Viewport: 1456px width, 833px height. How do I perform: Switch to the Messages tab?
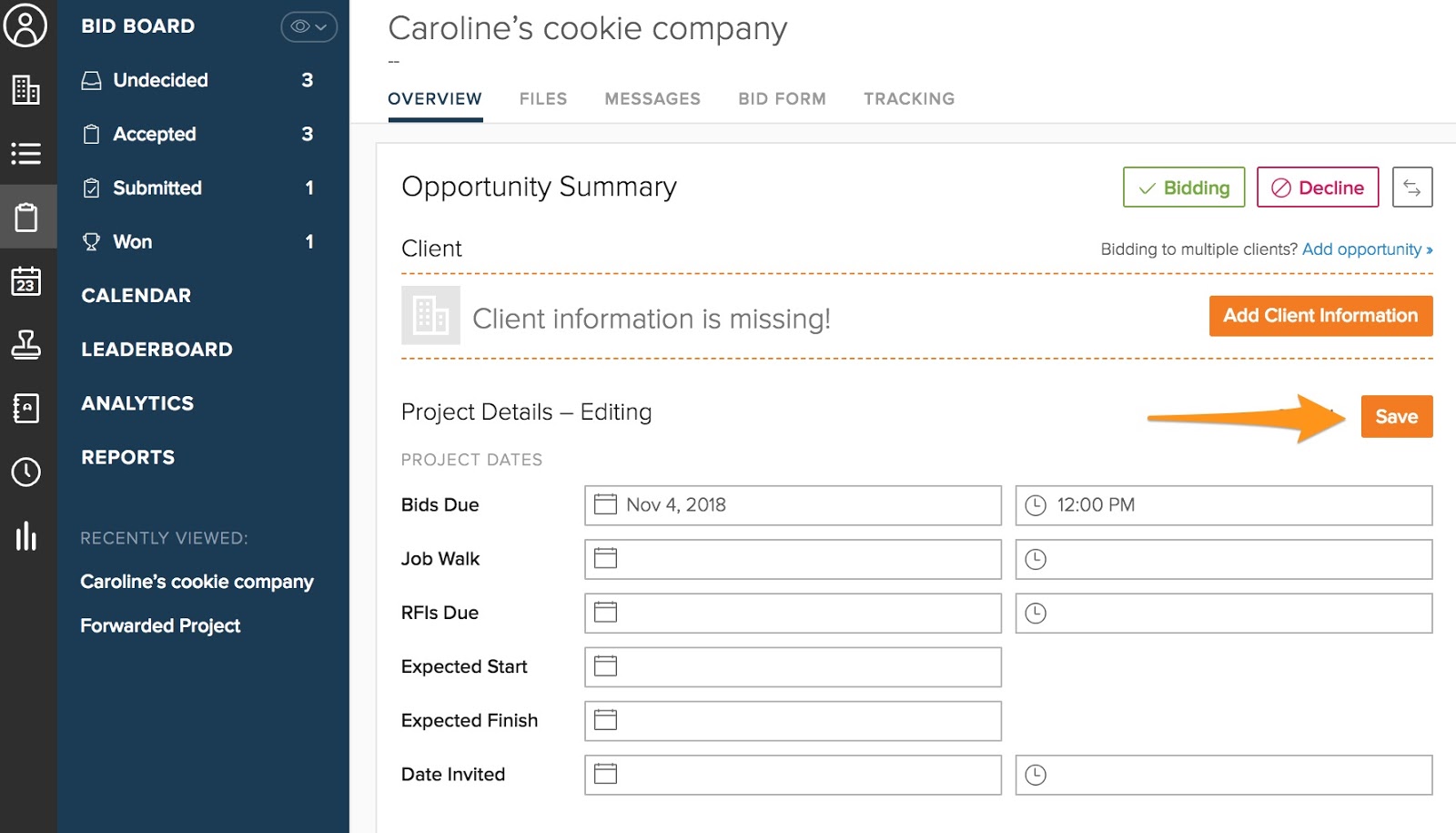coord(652,98)
